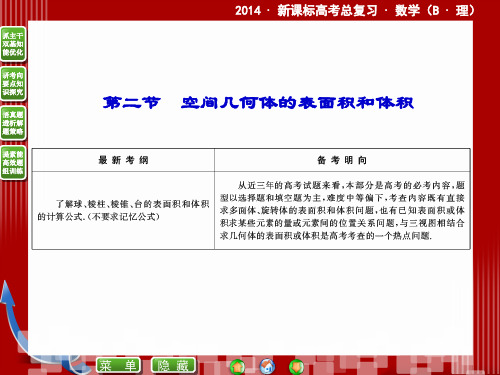The image size is (500, 375).
Task: Open the 析考向 要点知识探究 side tab
Action: 13,84
